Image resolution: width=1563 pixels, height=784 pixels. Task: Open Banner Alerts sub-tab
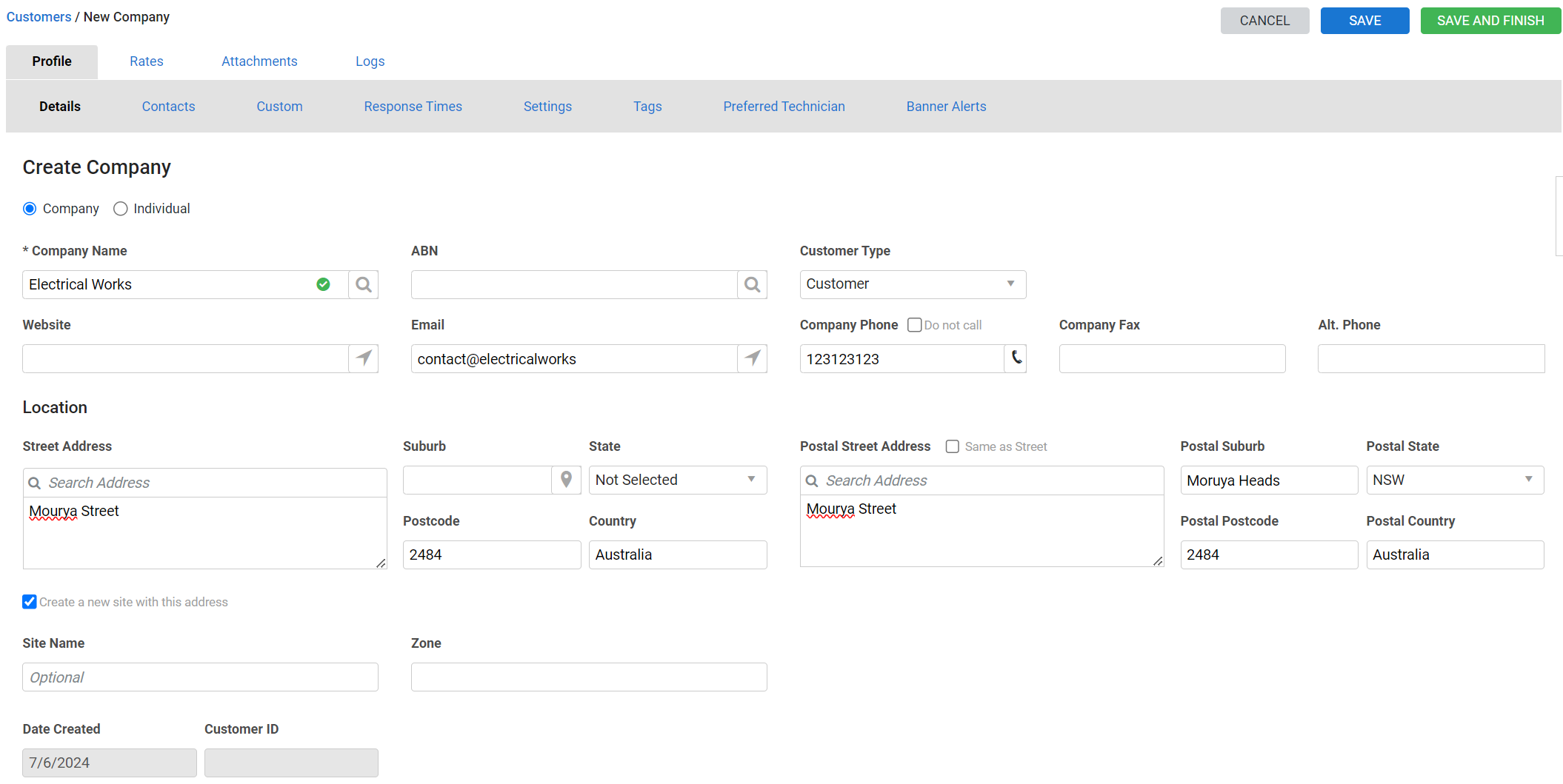tap(946, 107)
